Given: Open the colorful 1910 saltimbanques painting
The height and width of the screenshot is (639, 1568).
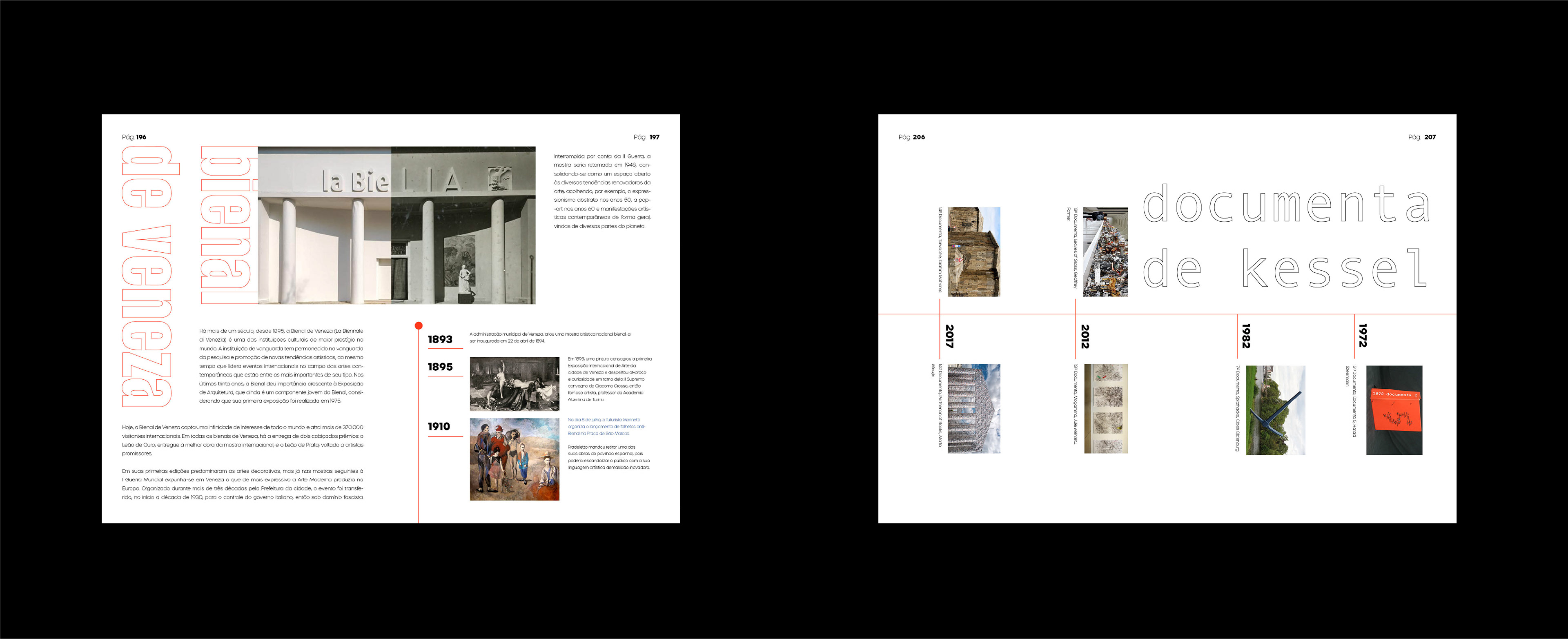Looking at the screenshot, I should pos(514,459).
